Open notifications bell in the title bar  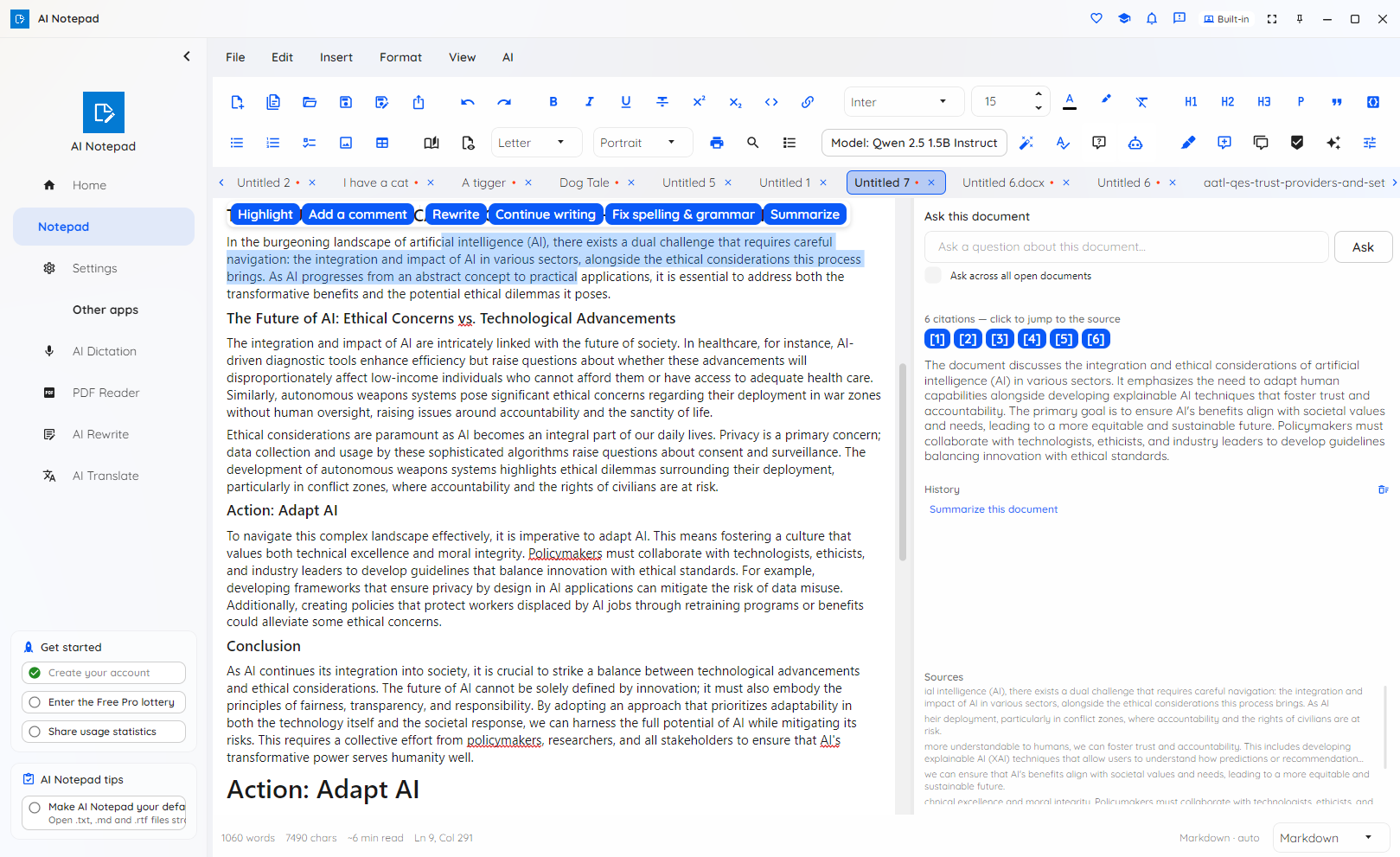click(1152, 18)
